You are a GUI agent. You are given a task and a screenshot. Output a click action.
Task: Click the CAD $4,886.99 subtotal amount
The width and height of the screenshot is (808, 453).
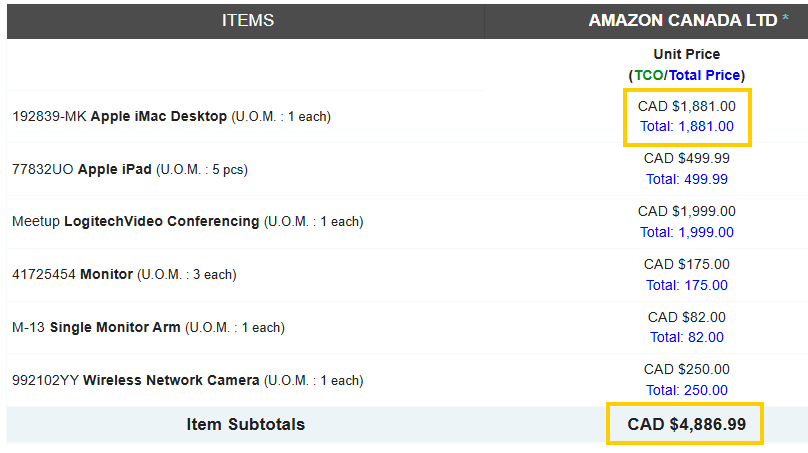coord(686,424)
